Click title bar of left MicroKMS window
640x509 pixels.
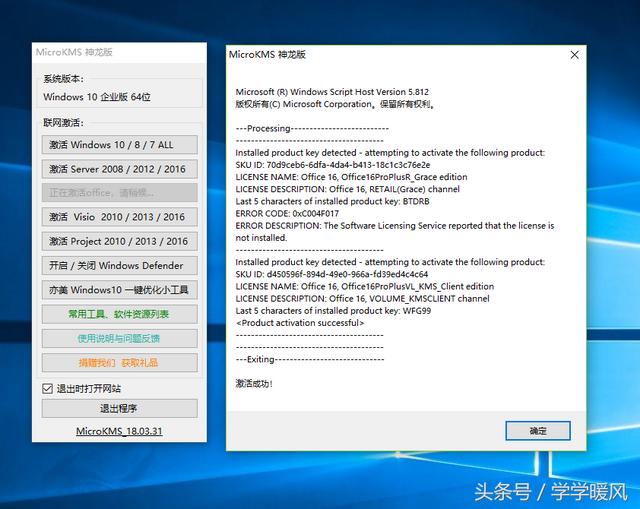119,53
